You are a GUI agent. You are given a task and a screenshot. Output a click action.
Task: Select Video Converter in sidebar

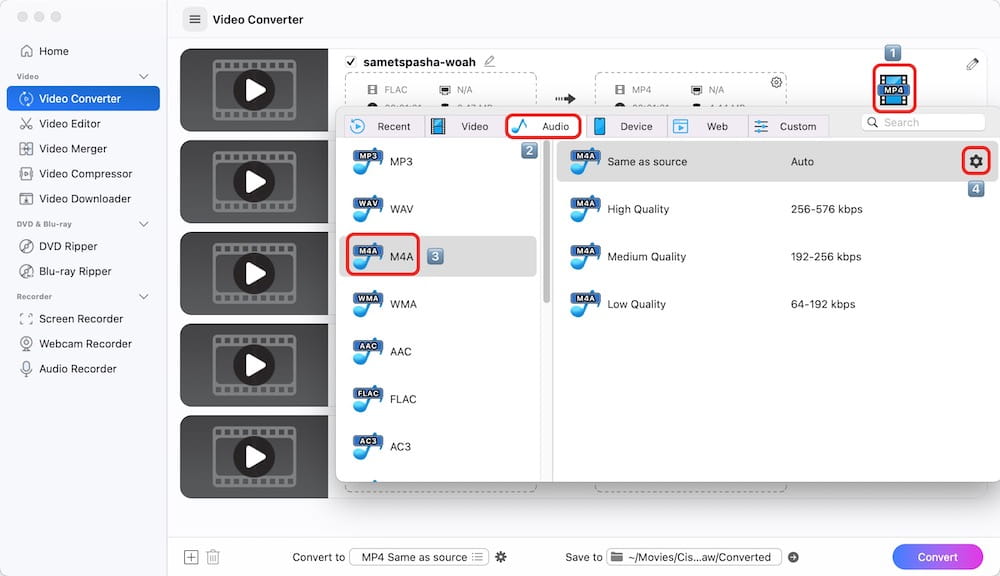click(83, 99)
